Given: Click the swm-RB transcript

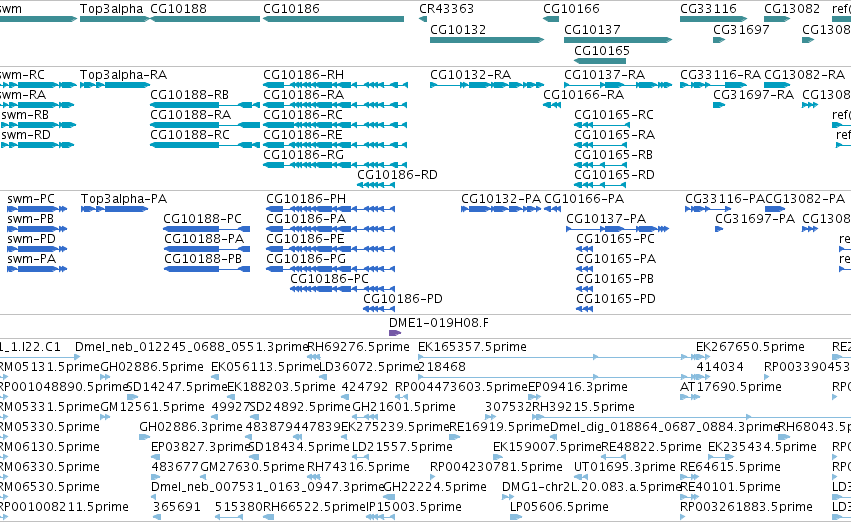Looking at the screenshot, I should click(38, 125).
